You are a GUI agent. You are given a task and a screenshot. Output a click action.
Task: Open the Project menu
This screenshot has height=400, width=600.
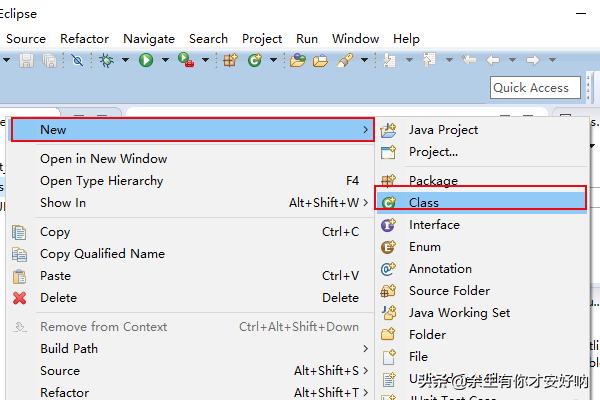pos(262,39)
